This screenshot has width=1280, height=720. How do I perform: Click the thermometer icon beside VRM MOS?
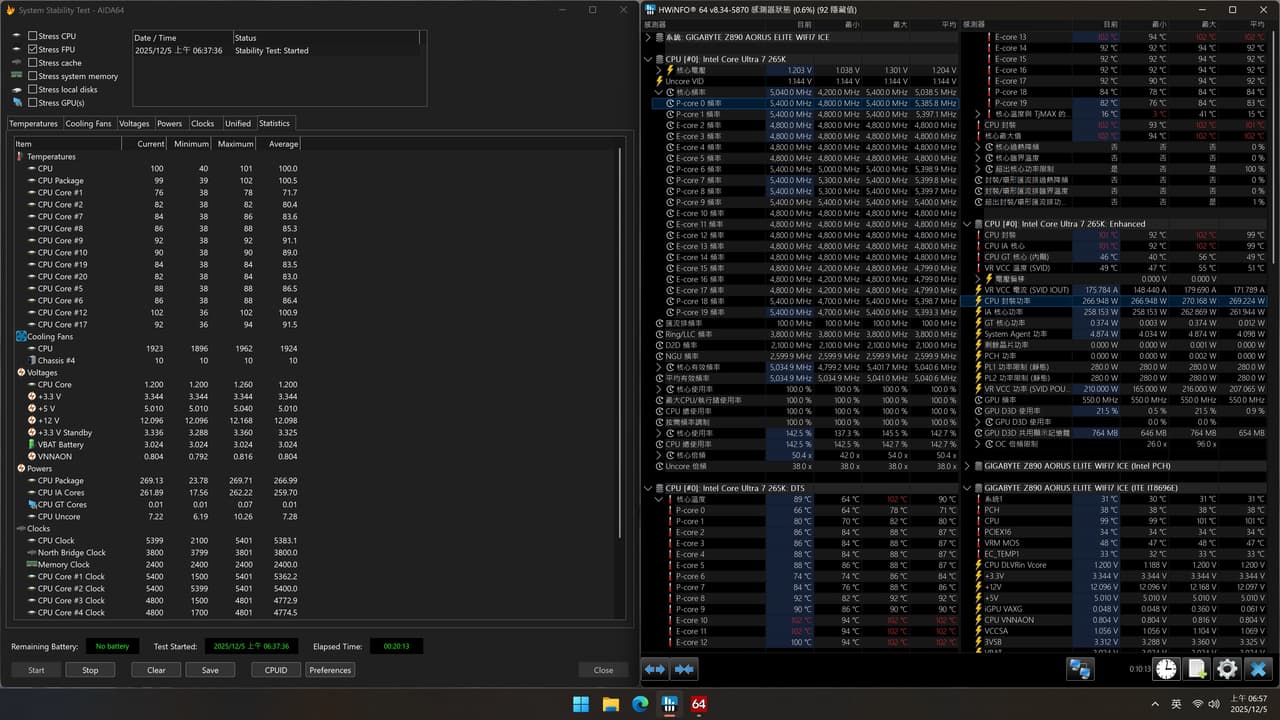point(977,543)
